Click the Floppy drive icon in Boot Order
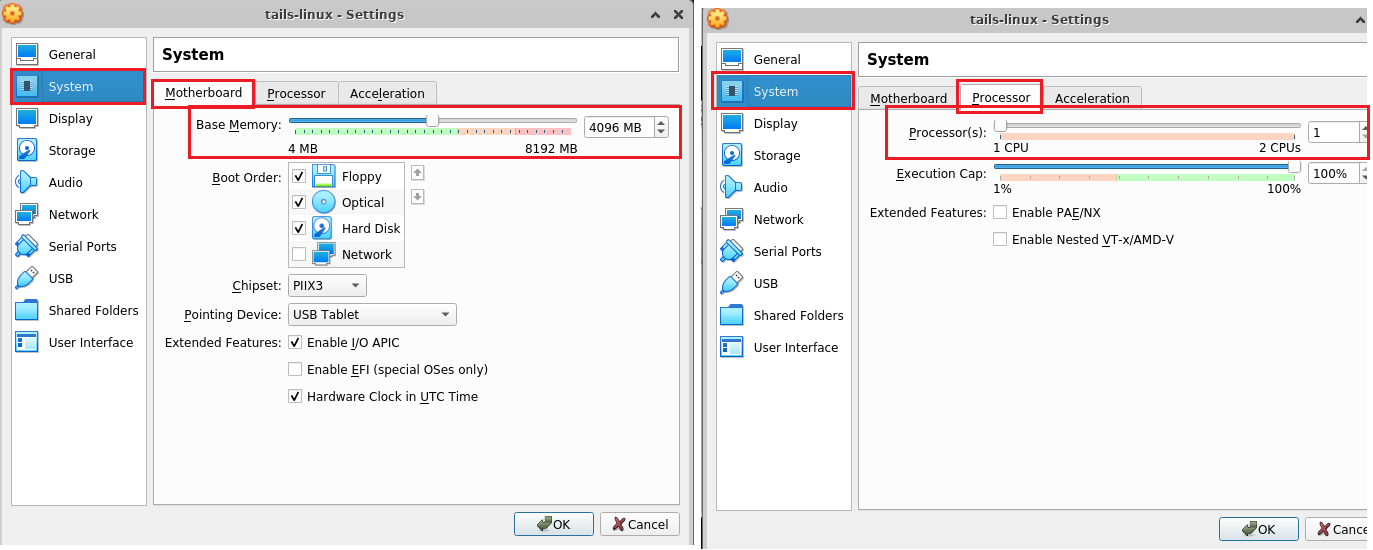Screen dimensions: 1373x550 click(x=323, y=176)
